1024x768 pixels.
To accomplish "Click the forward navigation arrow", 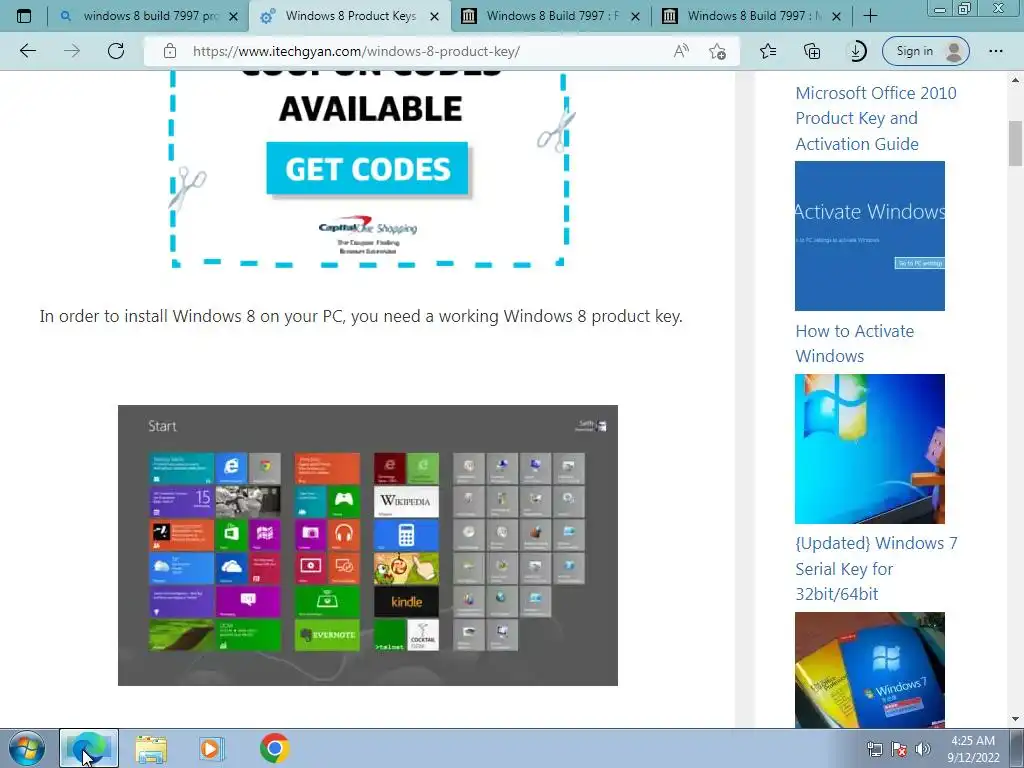I will tap(72, 51).
